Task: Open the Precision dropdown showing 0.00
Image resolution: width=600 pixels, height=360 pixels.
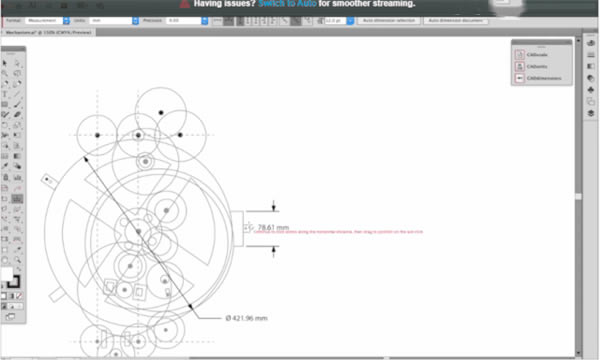Action: (187, 21)
